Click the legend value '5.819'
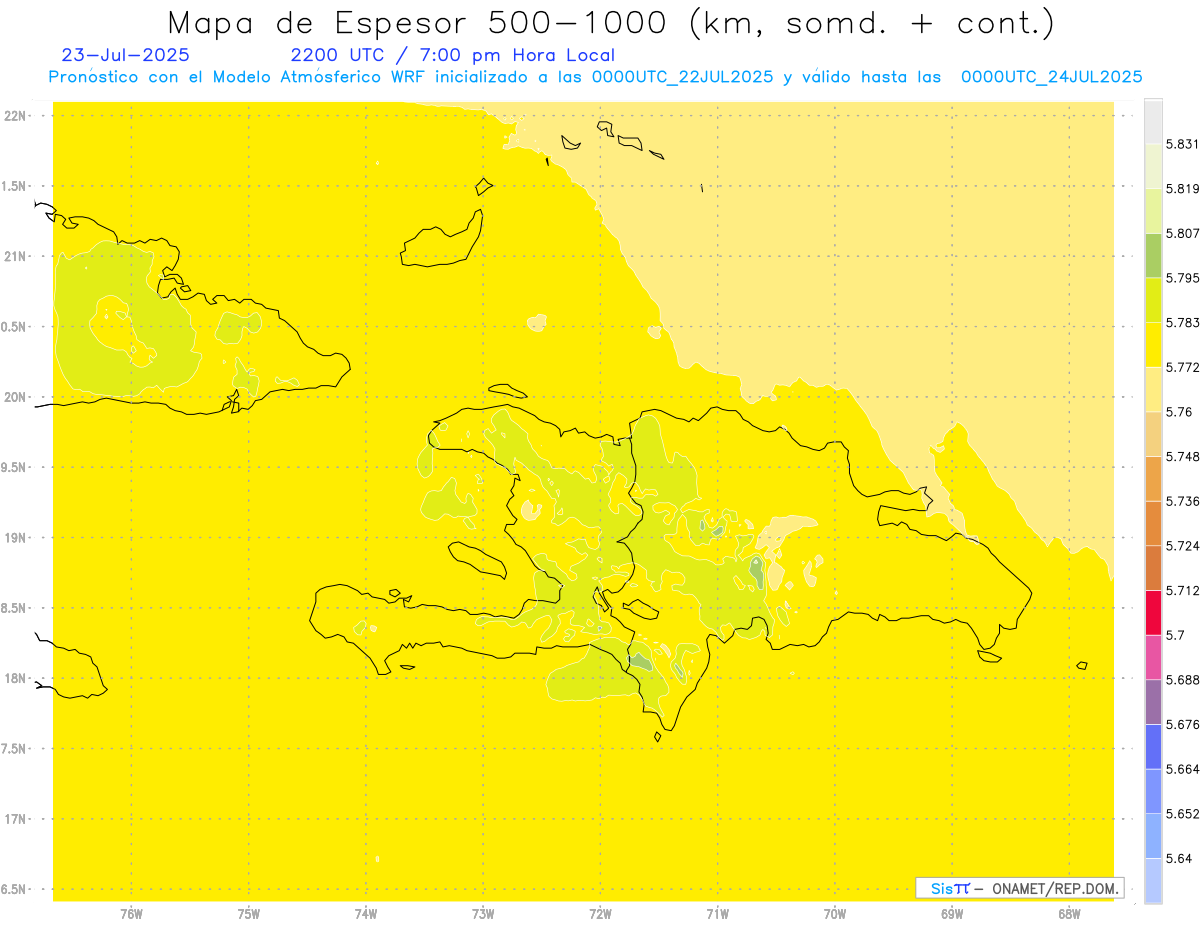The image size is (1200, 927). pyautogui.click(x=1183, y=189)
